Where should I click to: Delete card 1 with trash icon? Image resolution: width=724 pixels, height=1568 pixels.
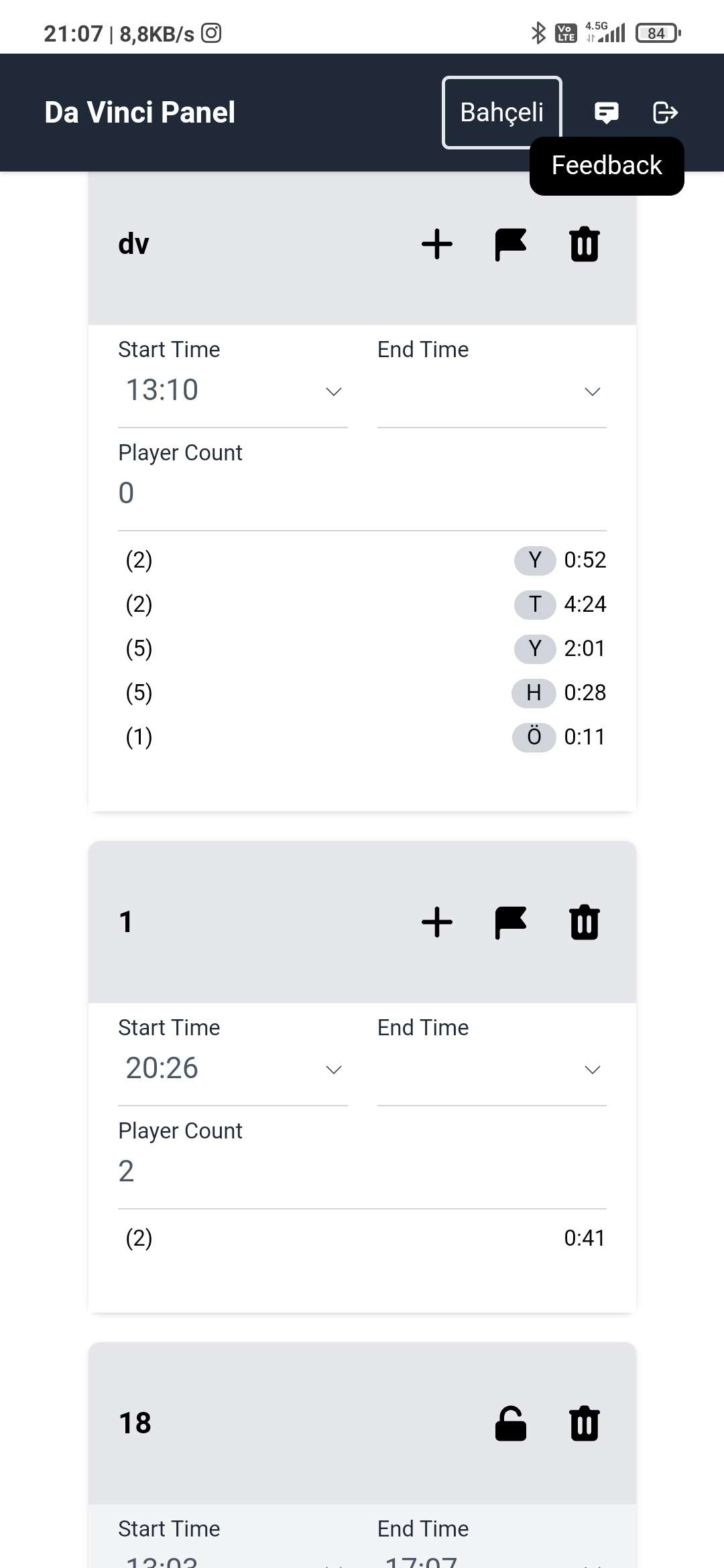click(585, 922)
